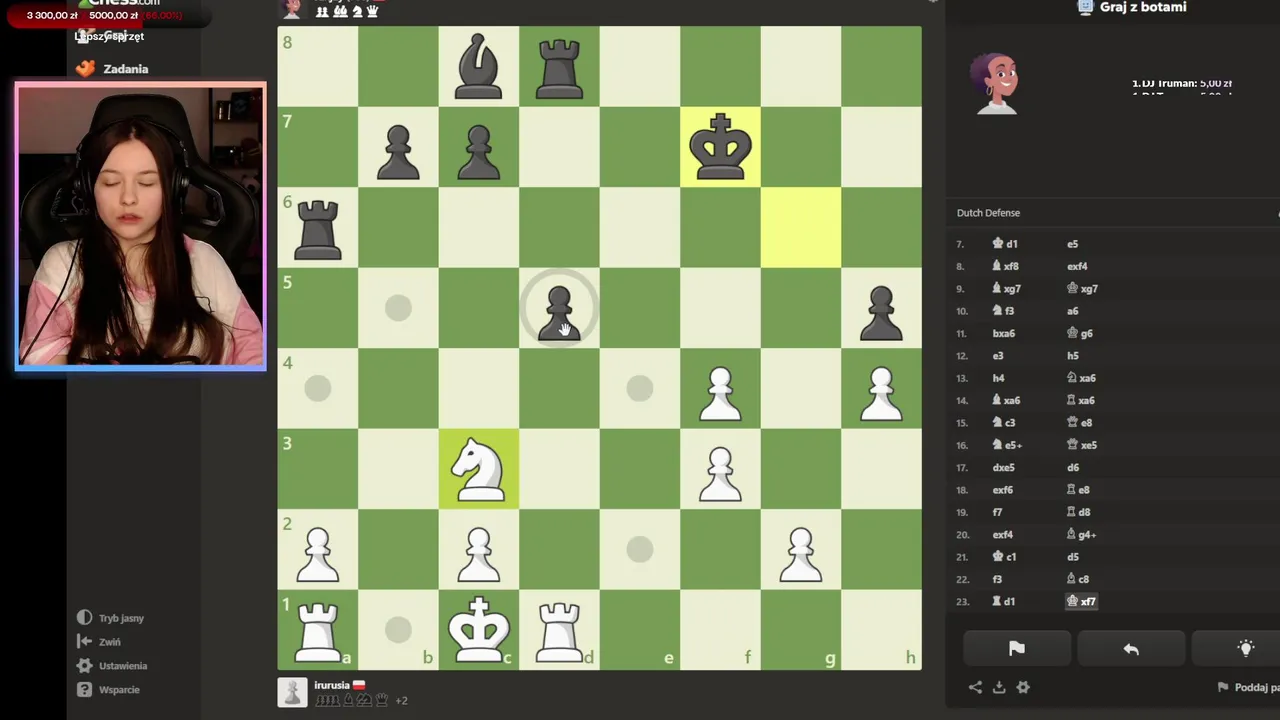Viewport: 1280px width, 720px height.
Task: Select the white rook on a1
Action: point(318,630)
